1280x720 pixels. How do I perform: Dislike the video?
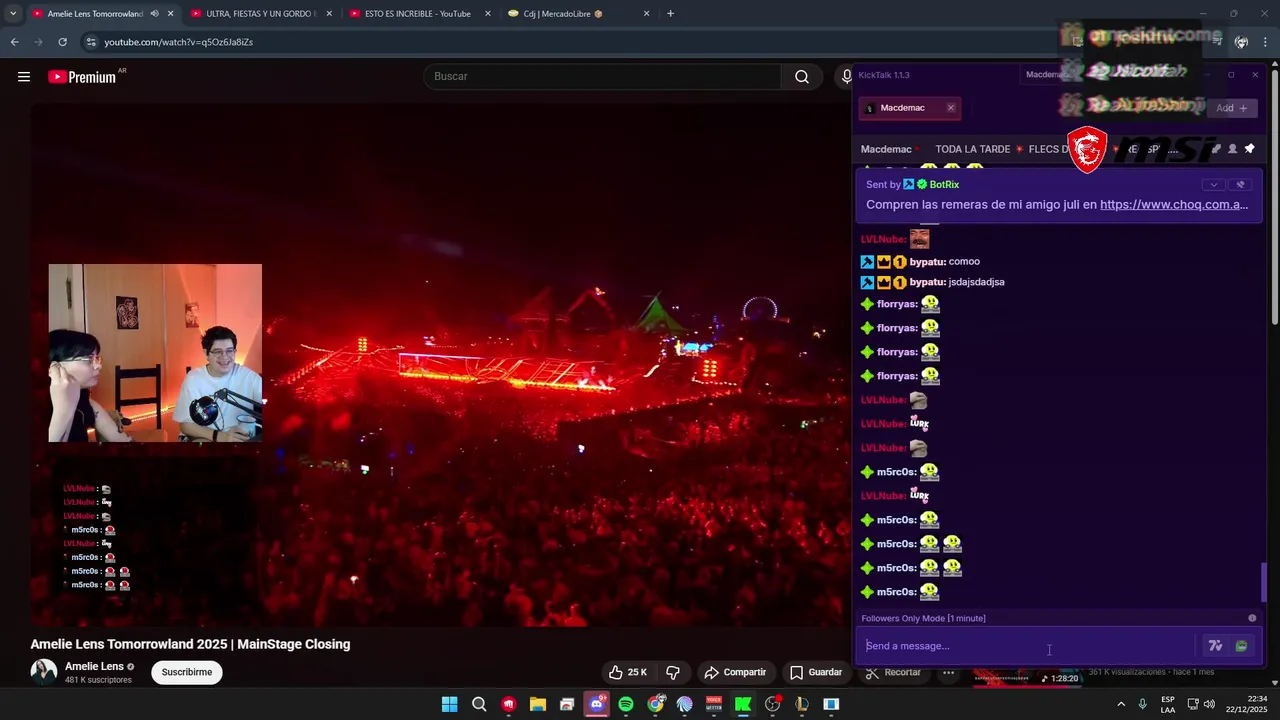pyautogui.click(x=673, y=672)
